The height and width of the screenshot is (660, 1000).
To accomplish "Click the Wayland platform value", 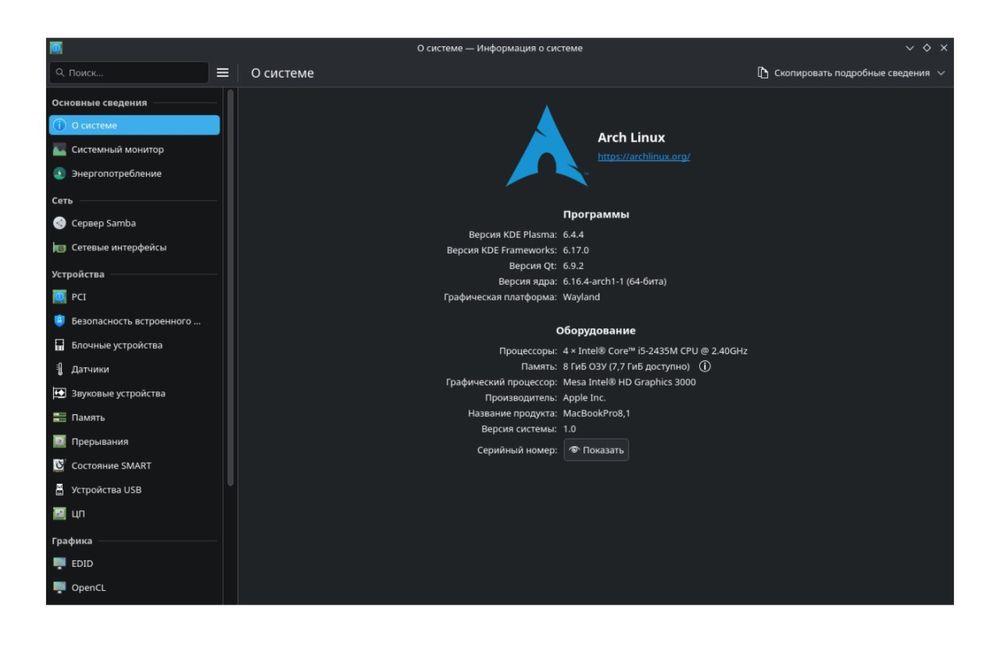I will (x=581, y=297).
